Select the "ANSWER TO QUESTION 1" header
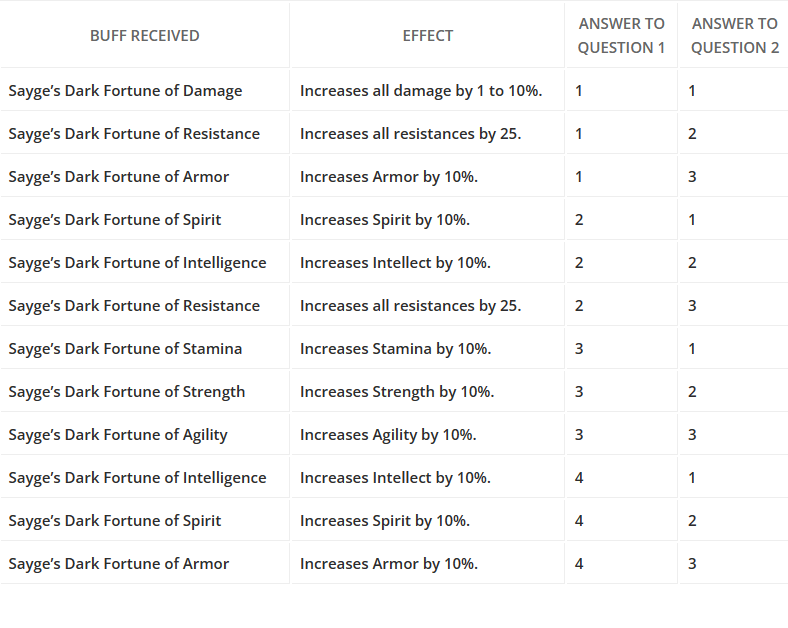The width and height of the screenshot is (788, 628). pos(621,36)
